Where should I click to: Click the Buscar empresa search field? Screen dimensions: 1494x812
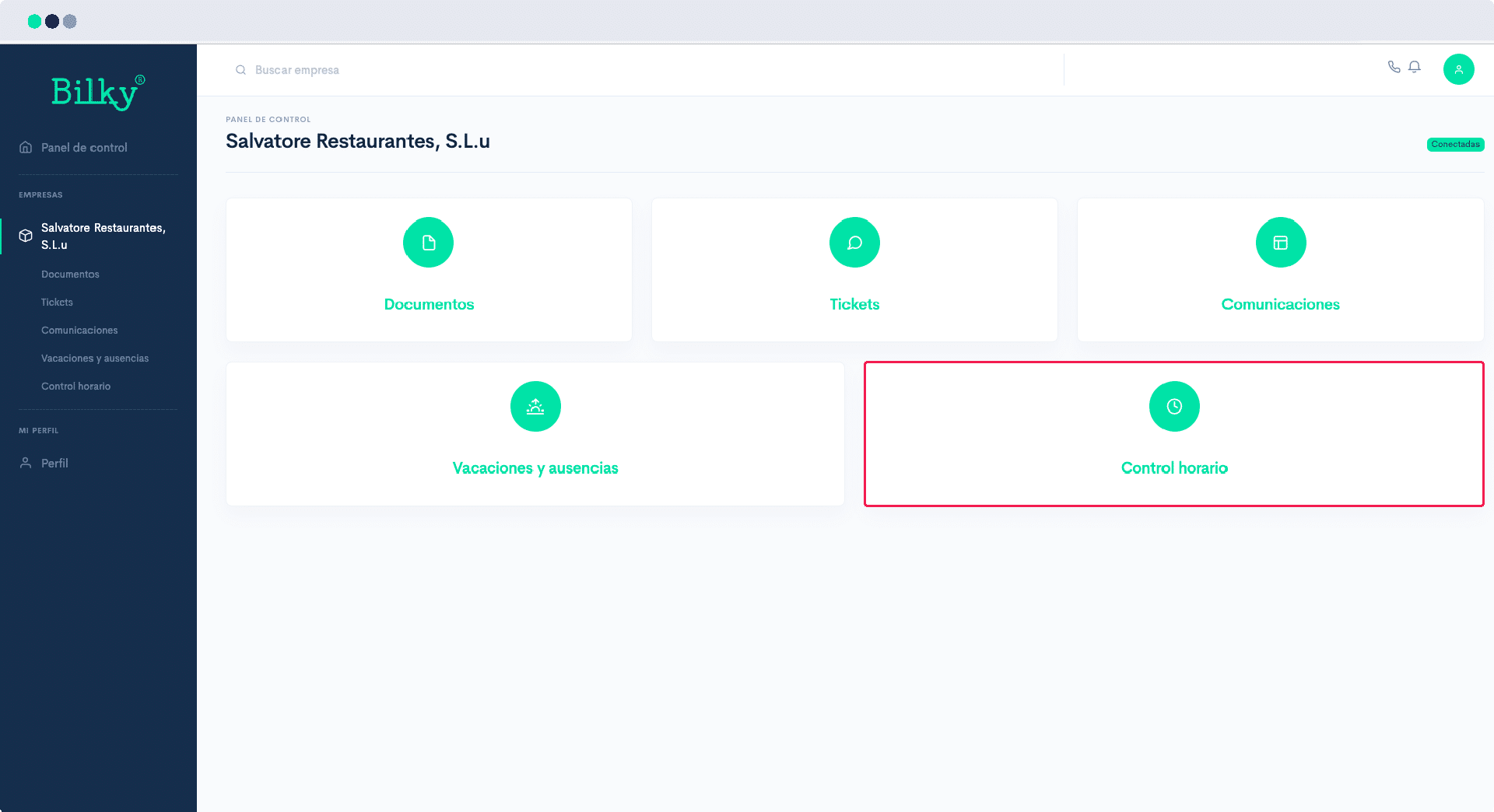point(646,70)
